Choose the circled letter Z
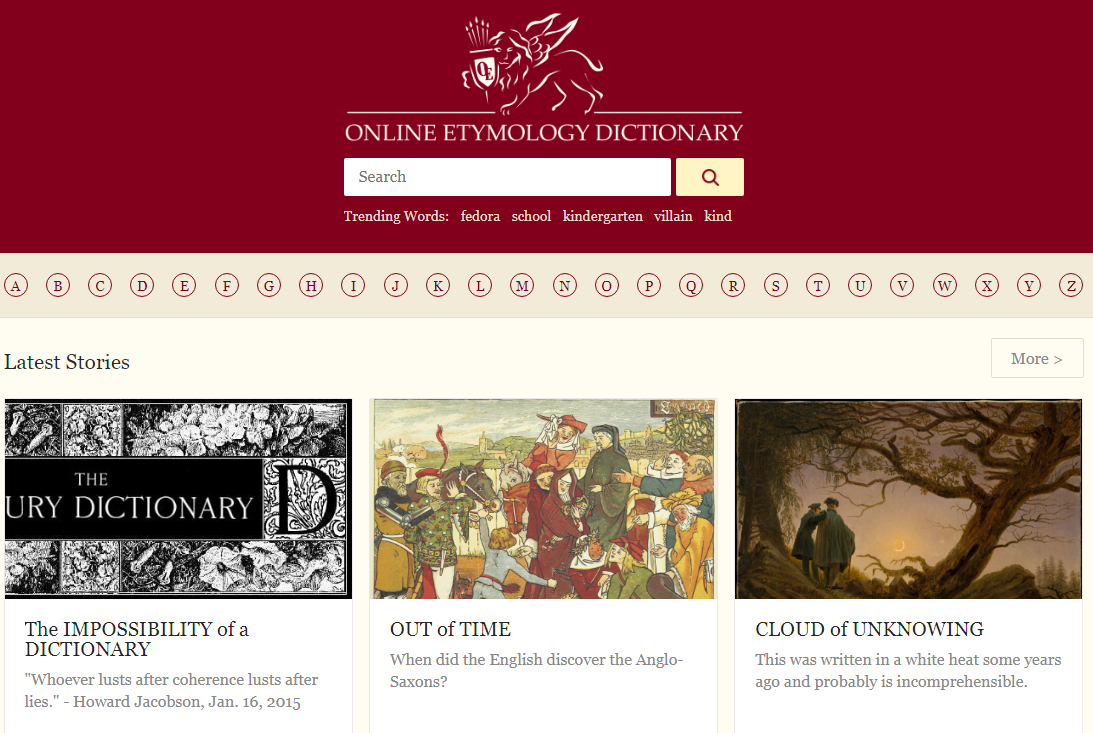 click(1071, 286)
